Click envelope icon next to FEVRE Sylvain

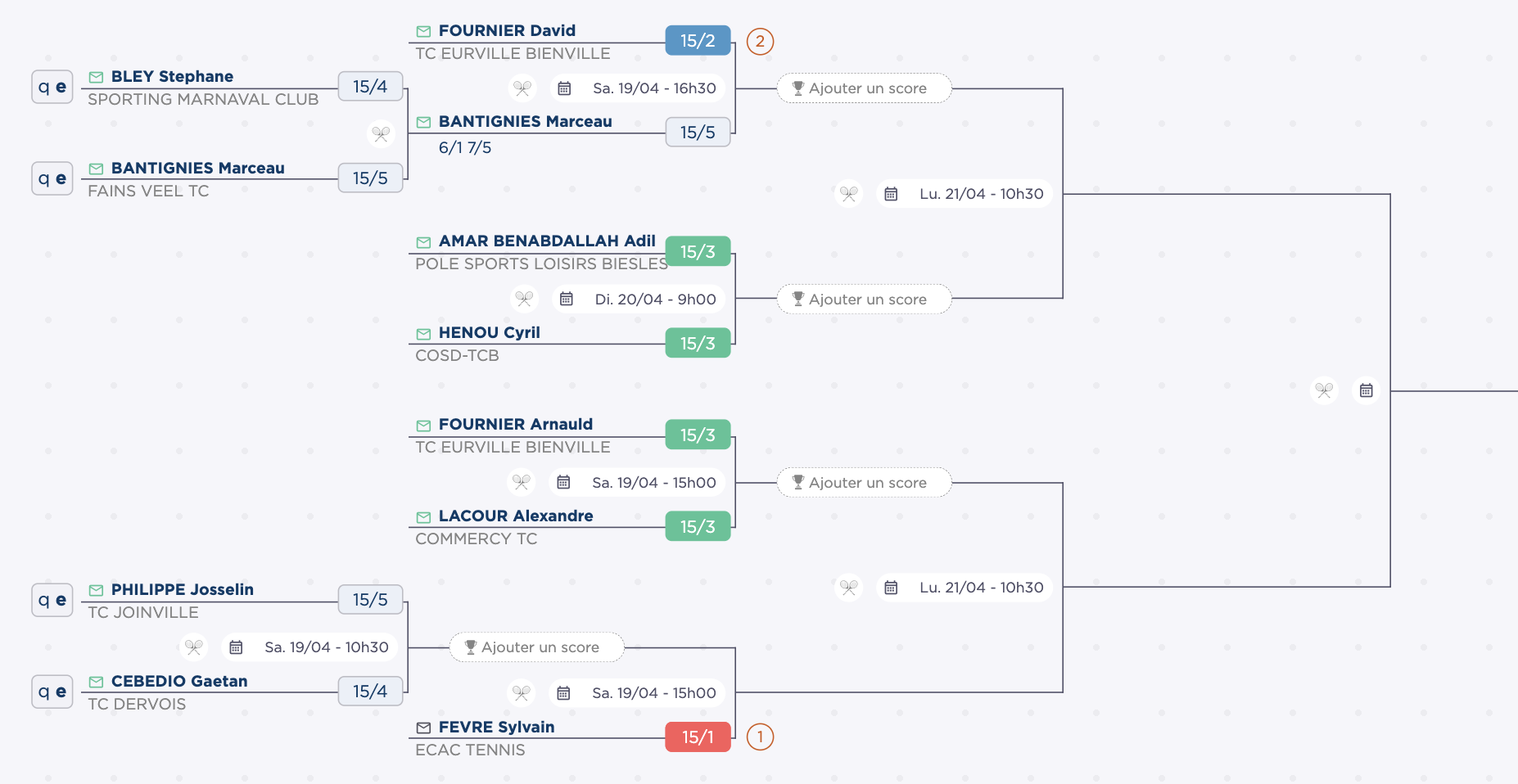pyautogui.click(x=423, y=728)
